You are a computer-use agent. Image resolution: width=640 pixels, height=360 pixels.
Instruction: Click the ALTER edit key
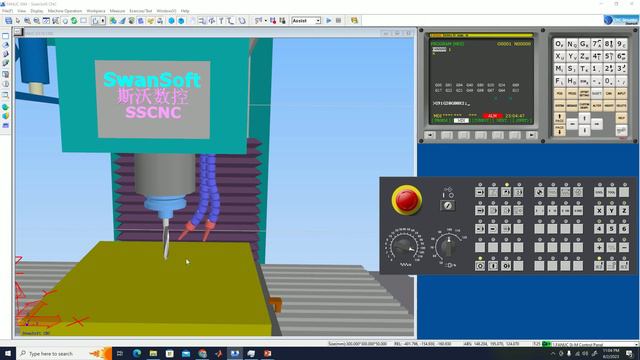597,106
